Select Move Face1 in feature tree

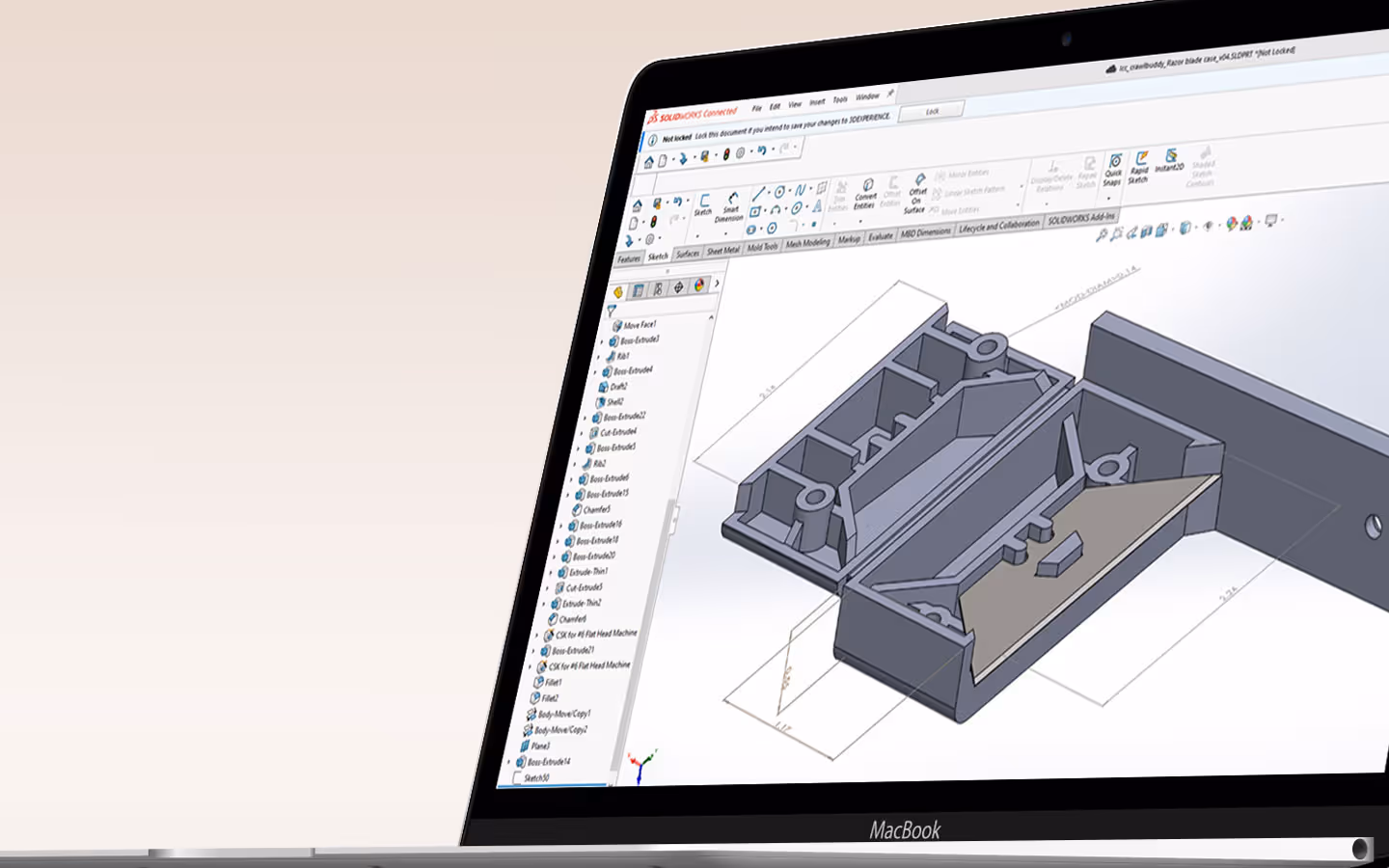(634, 326)
